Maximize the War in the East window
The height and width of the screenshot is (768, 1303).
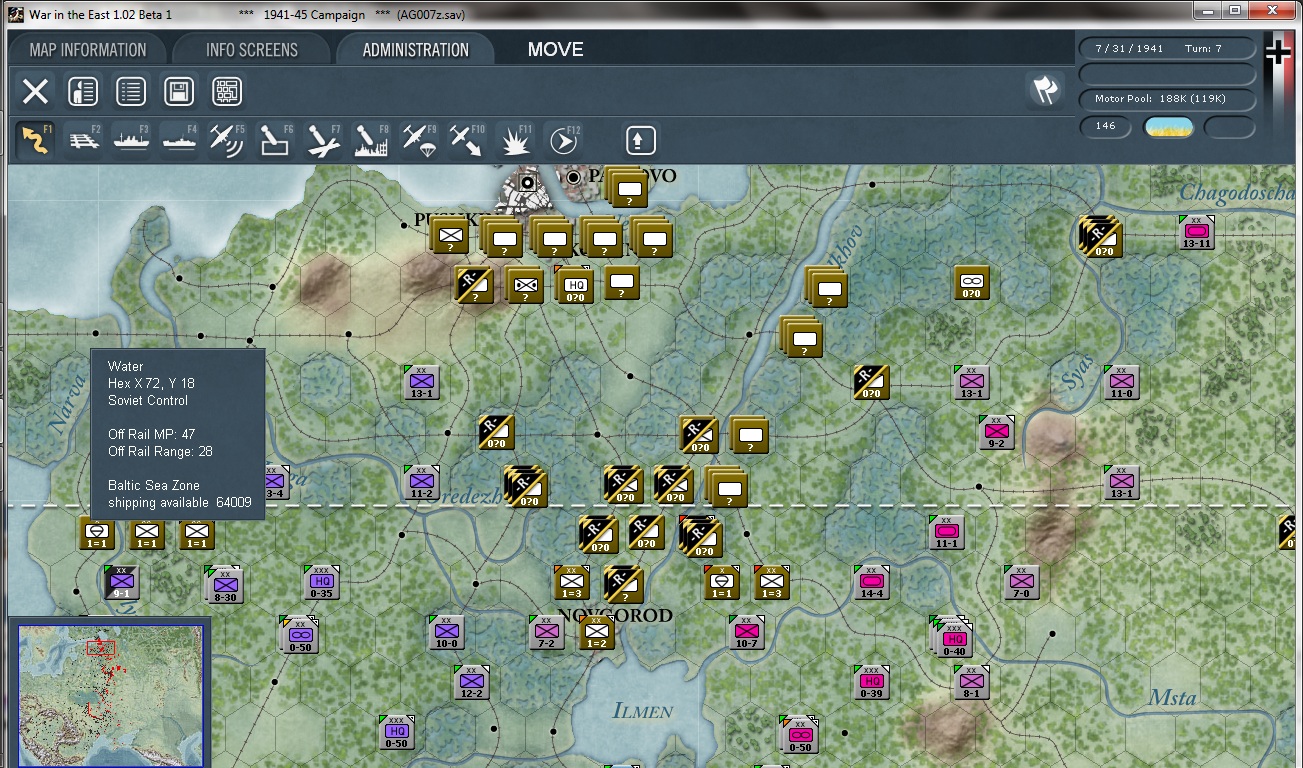[x=1235, y=10]
